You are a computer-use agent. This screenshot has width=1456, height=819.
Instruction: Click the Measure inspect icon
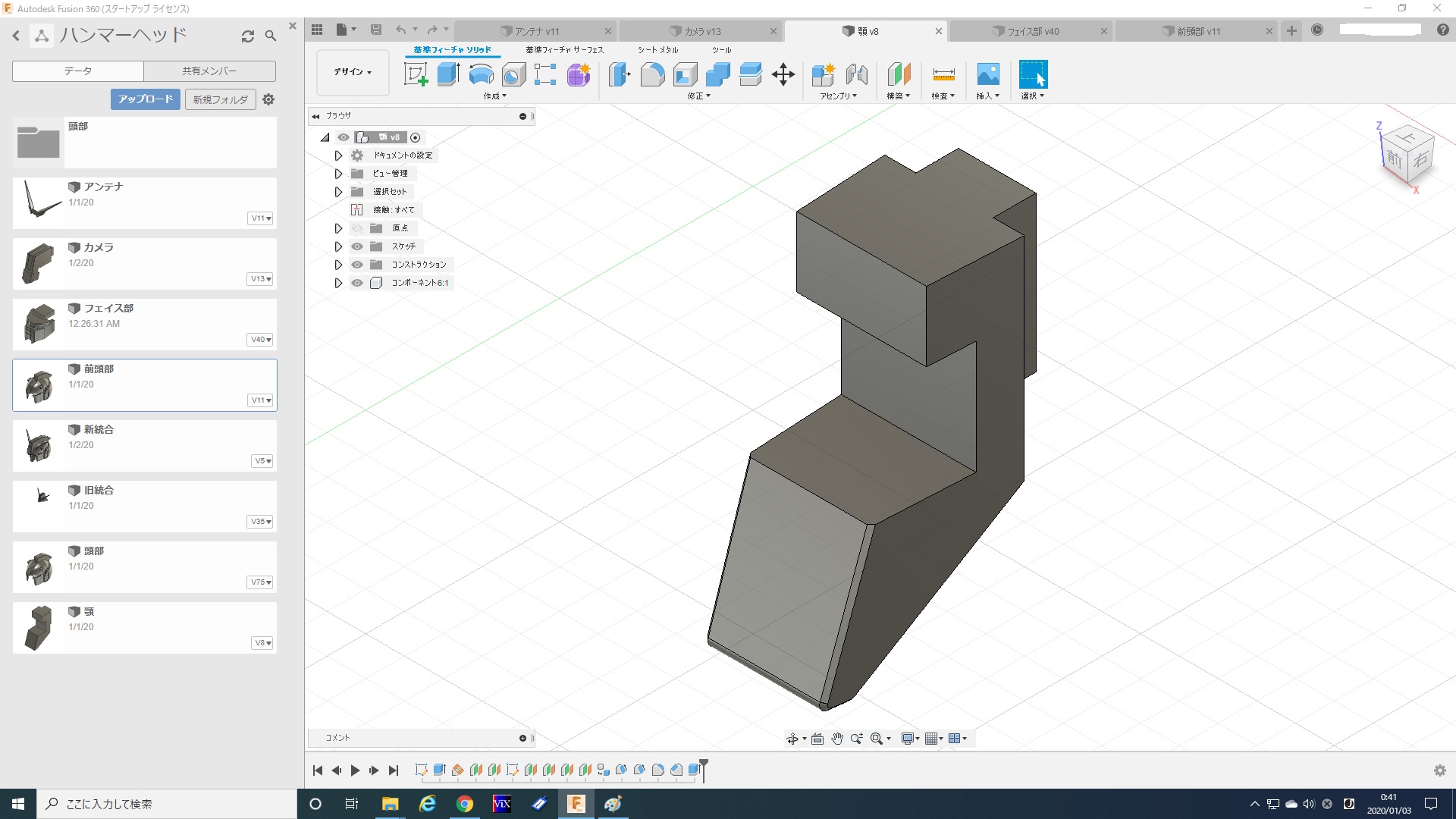tap(943, 74)
